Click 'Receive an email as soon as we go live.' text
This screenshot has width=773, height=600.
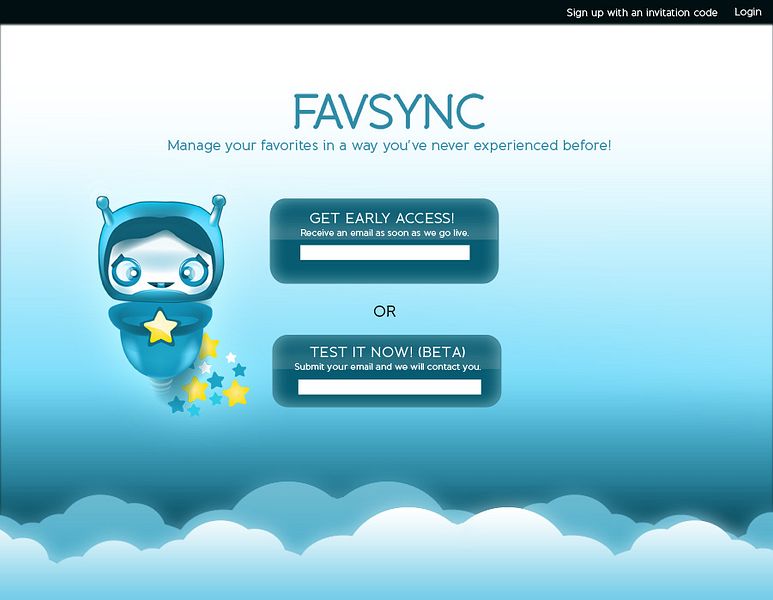tap(385, 233)
